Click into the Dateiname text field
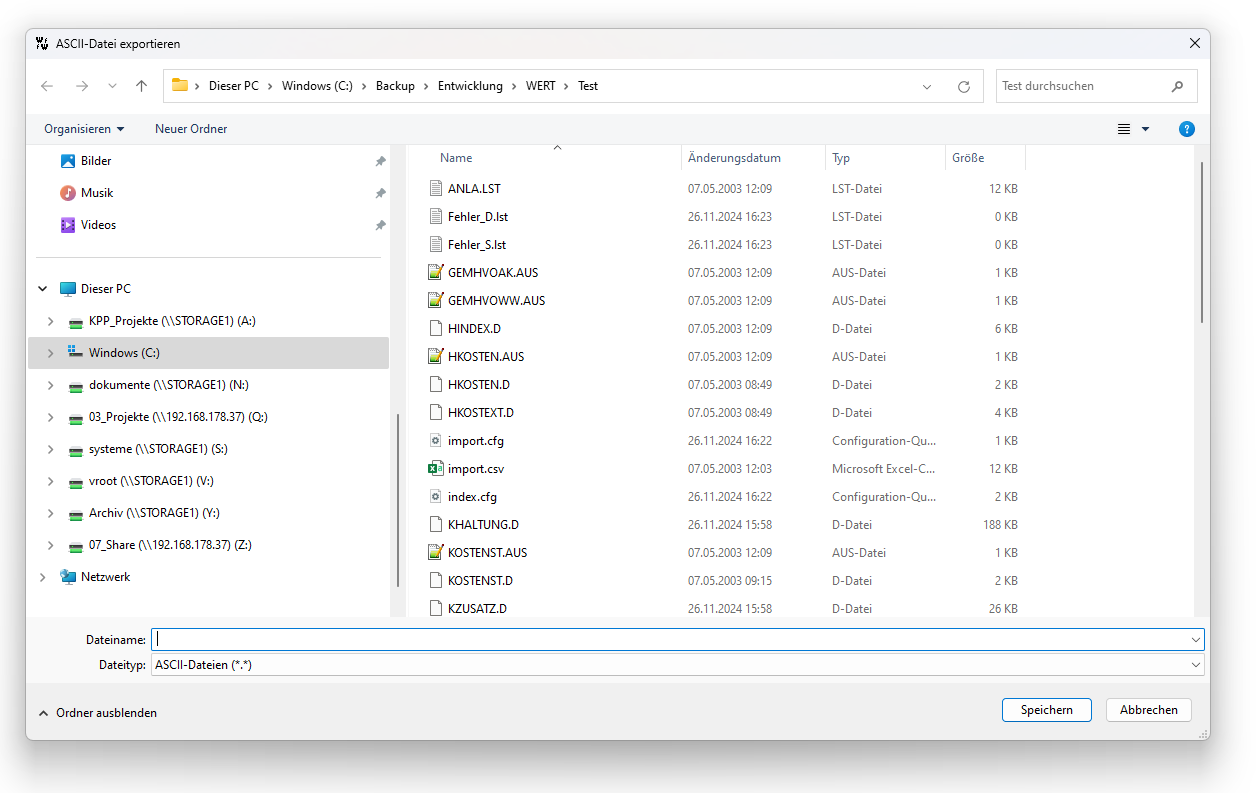This screenshot has width=1256, height=793. click(x=670, y=640)
